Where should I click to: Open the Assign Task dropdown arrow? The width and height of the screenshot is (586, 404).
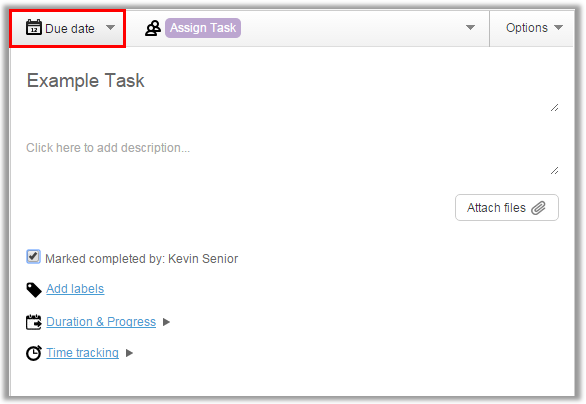click(x=471, y=27)
